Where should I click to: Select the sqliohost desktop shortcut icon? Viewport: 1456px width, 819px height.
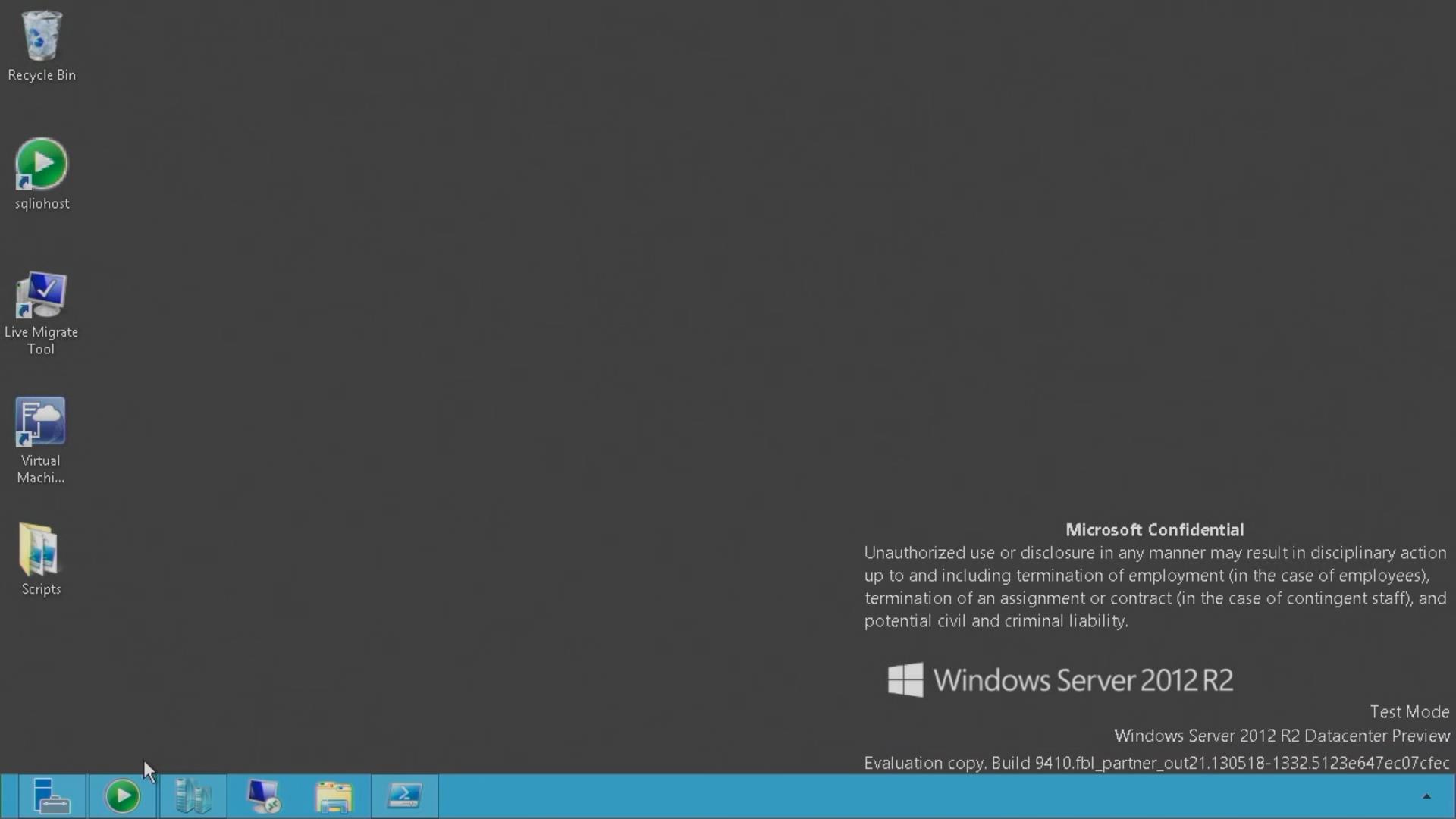tap(41, 163)
